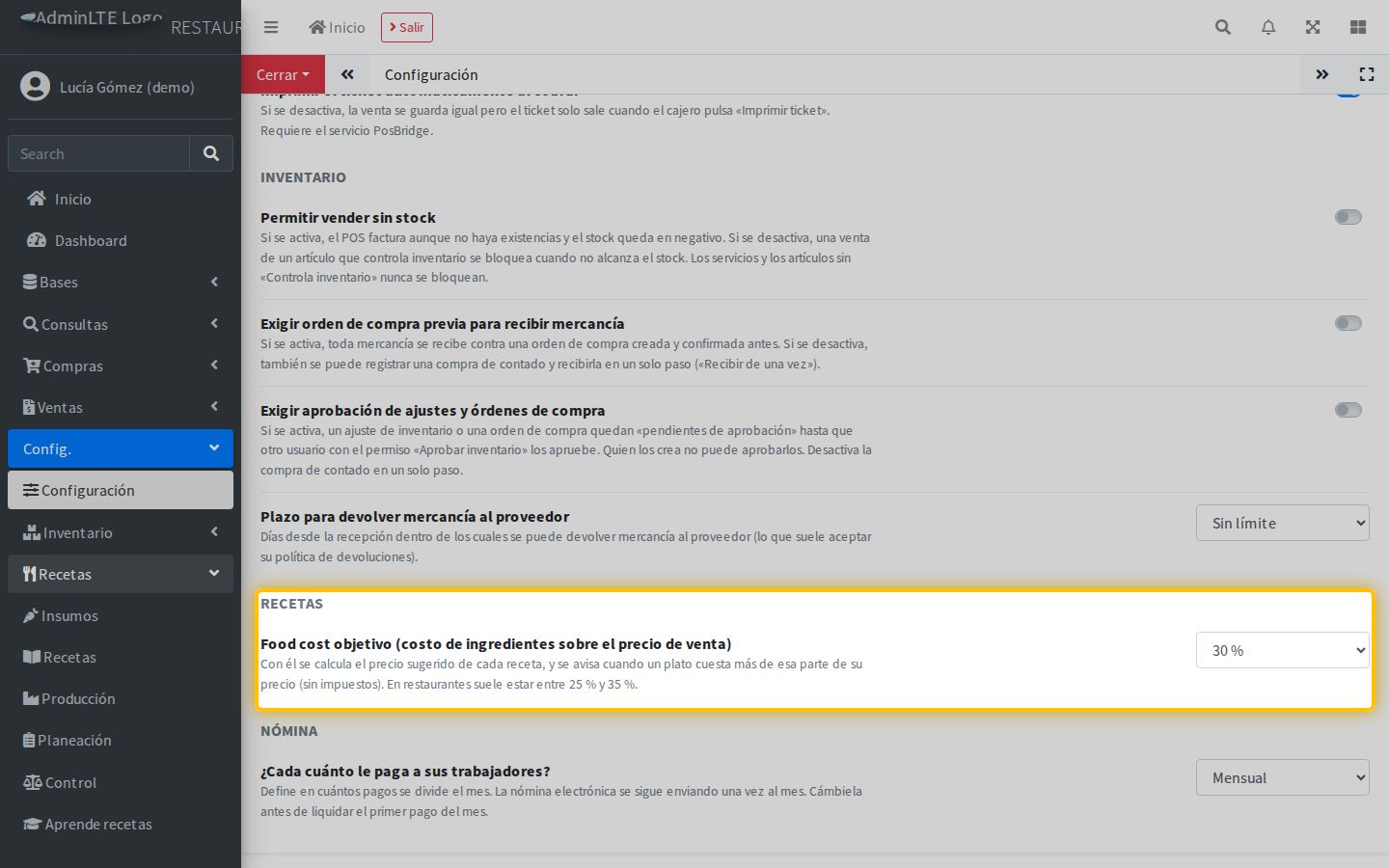Open the notifications bell icon

(1268, 27)
